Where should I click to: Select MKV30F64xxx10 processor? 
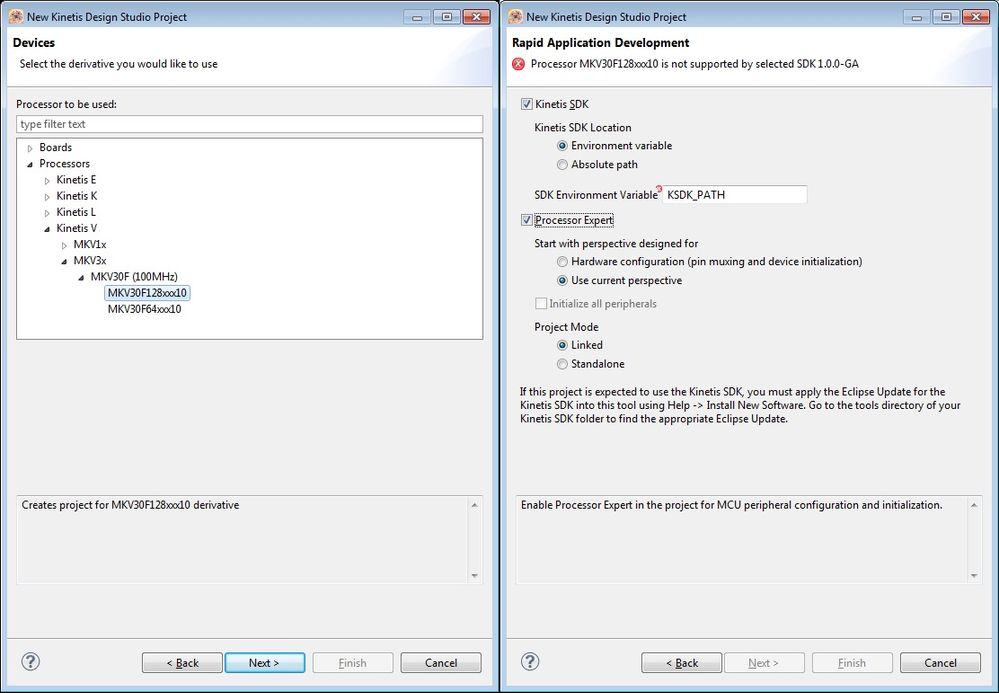(x=145, y=309)
